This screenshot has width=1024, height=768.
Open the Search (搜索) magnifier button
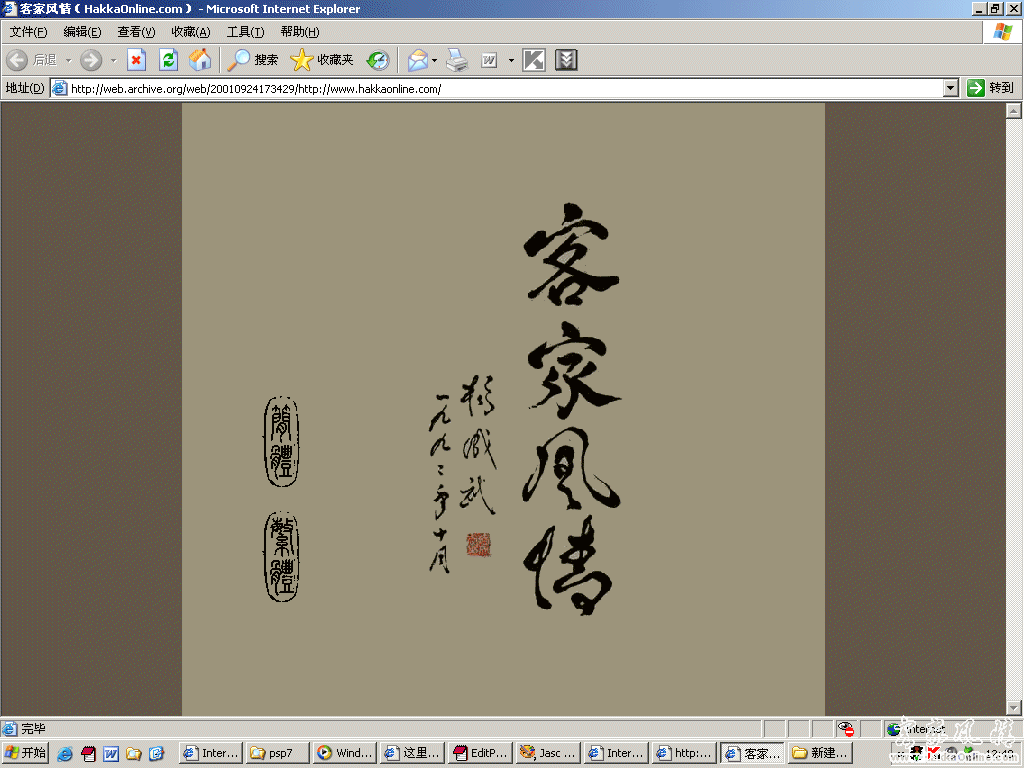(253, 60)
